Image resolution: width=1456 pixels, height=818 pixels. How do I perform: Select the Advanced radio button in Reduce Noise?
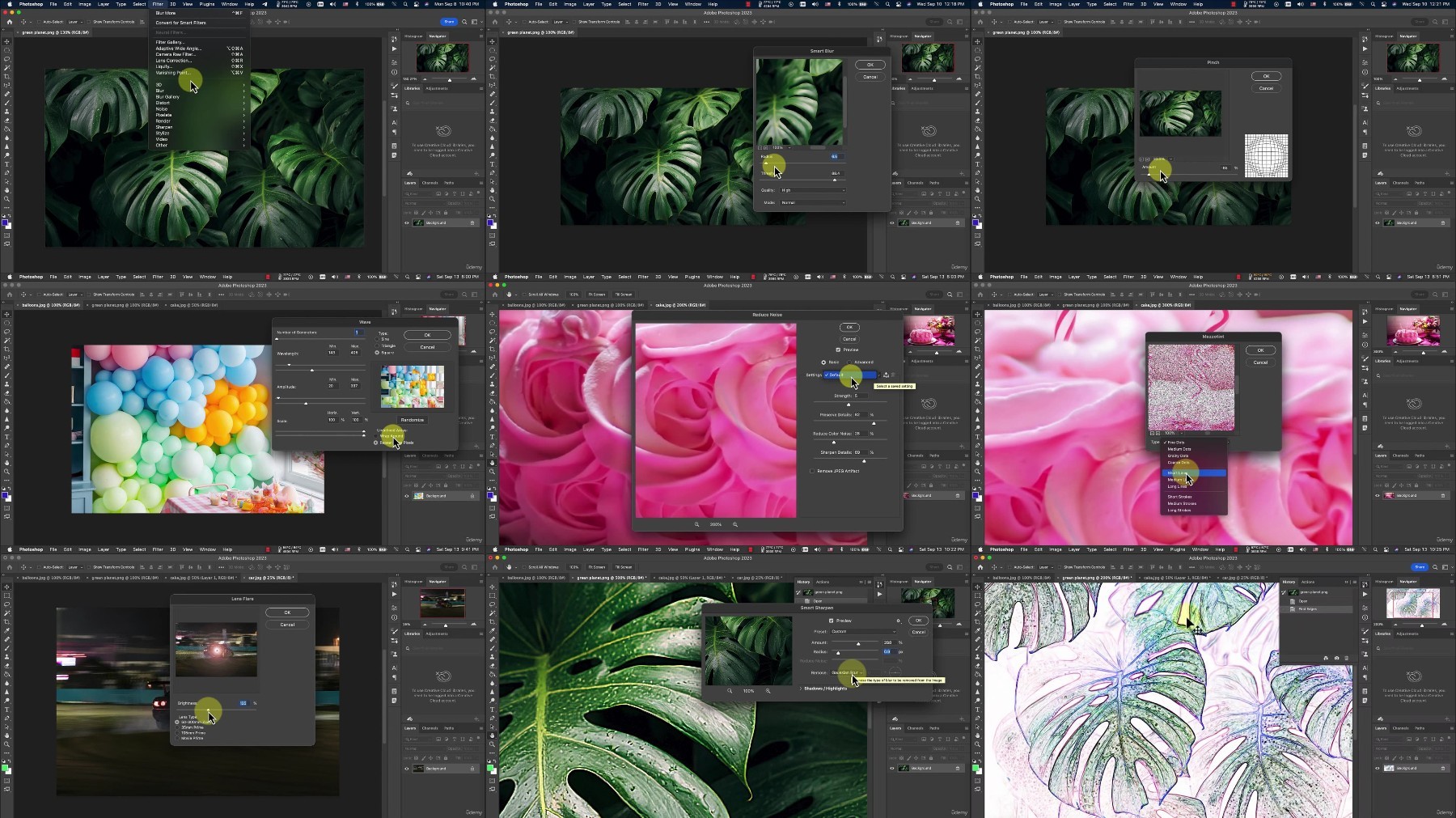849,362
